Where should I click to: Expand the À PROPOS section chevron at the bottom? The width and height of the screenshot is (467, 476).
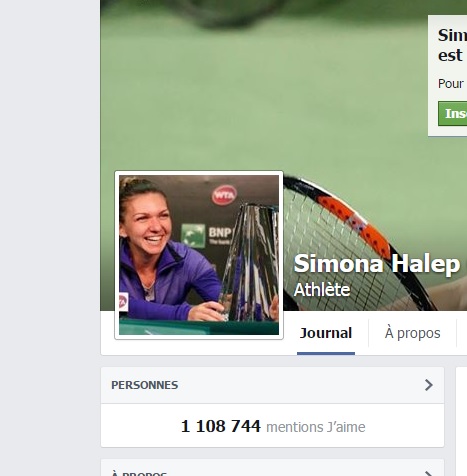pos(429,473)
